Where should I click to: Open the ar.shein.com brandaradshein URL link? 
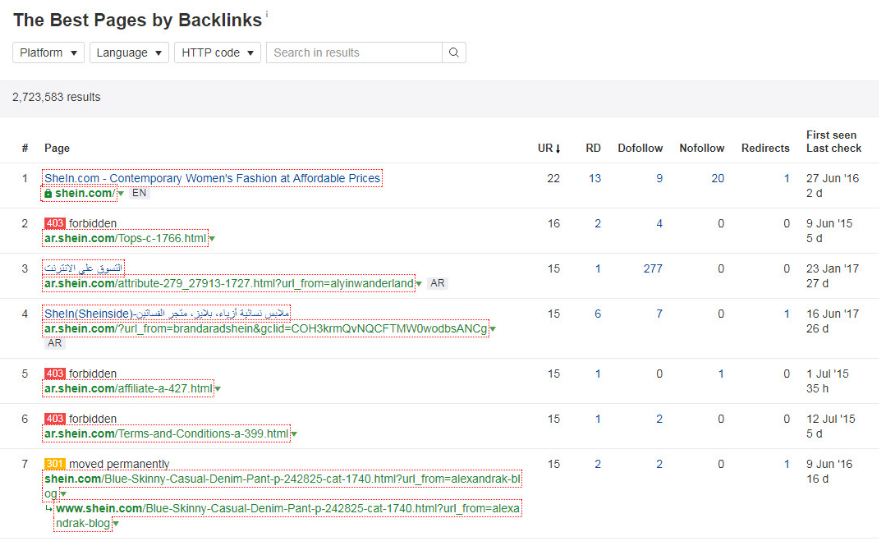pyautogui.click(x=266, y=329)
